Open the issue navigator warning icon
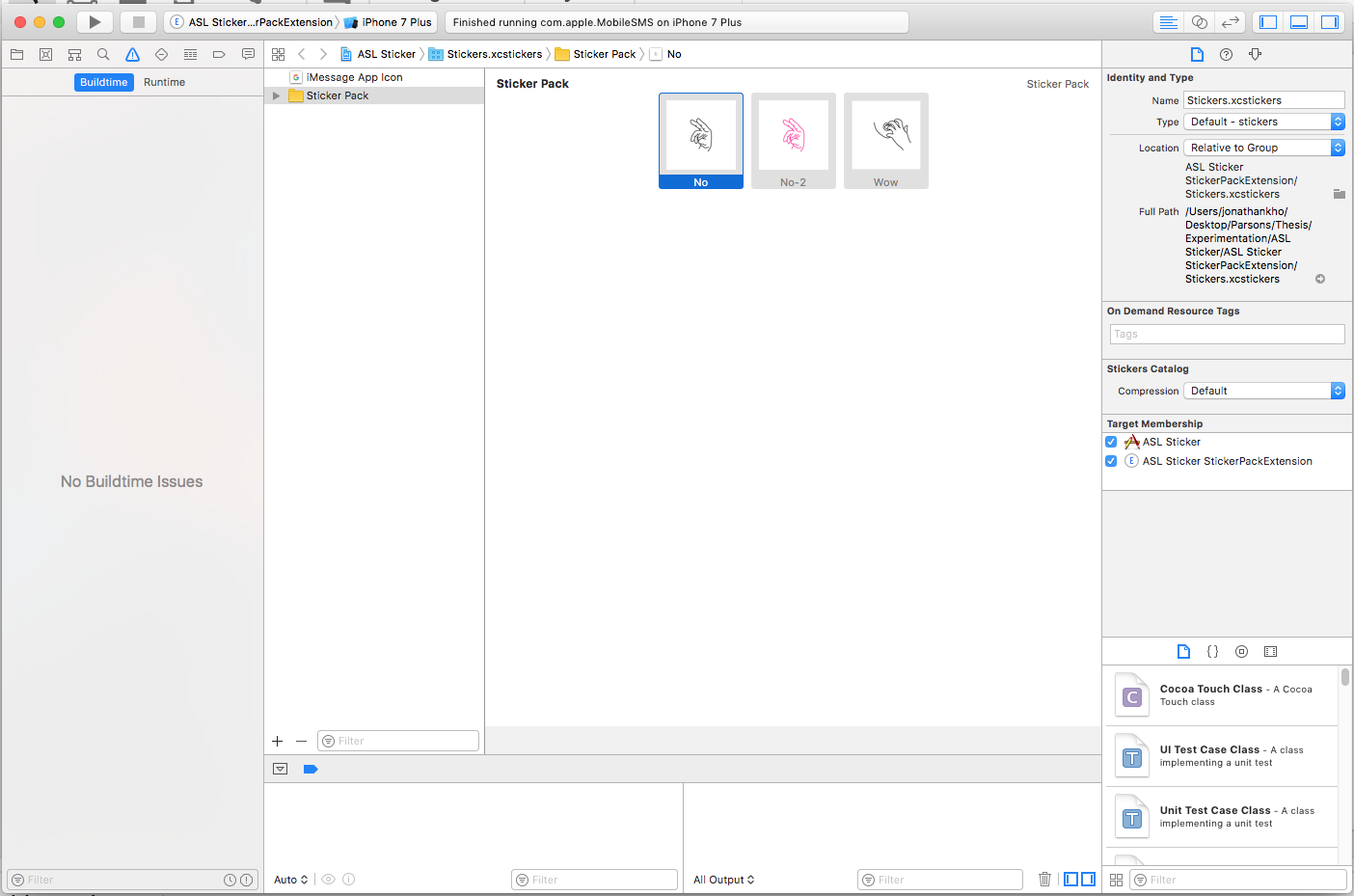The height and width of the screenshot is (896, 1354). [x=132, y=55]
